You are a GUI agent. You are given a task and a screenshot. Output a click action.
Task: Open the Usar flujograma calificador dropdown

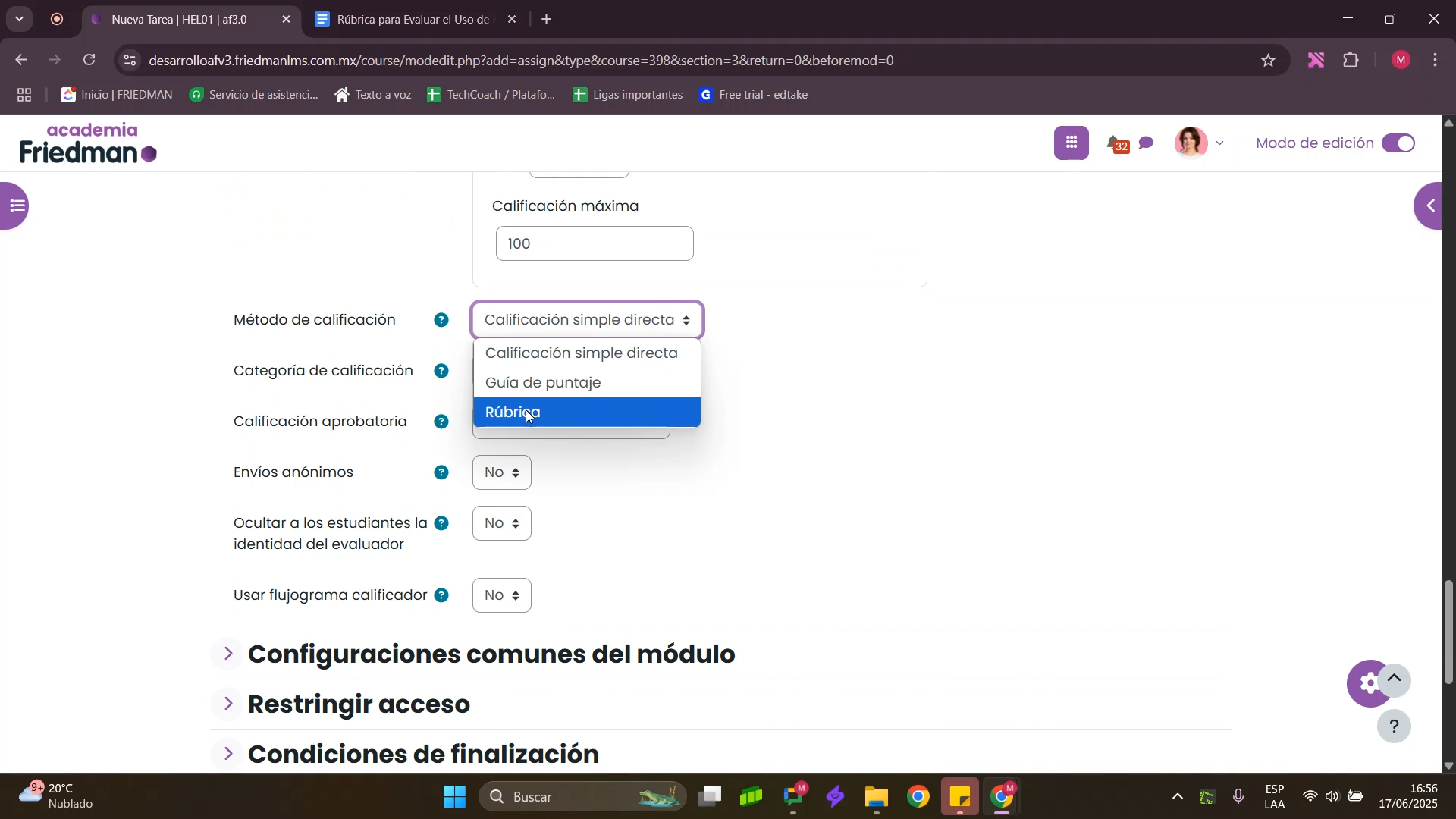coord(501,596)
